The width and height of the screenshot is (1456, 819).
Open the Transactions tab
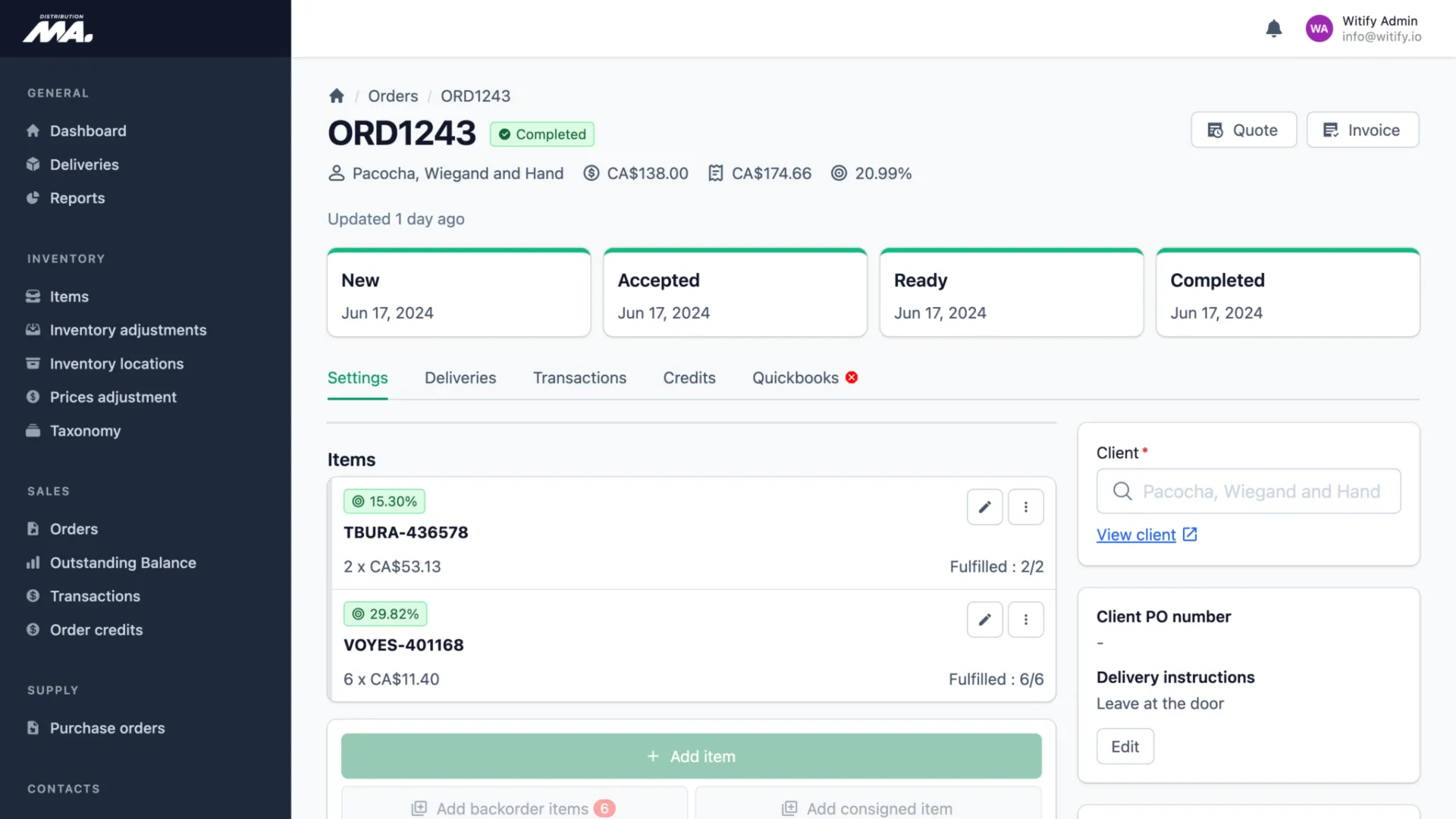click(579, 378)
